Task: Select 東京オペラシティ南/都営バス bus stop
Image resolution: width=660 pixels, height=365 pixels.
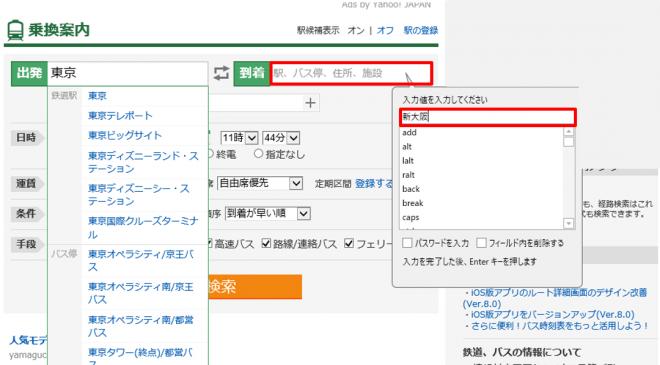Action: [x=141, y=326]
